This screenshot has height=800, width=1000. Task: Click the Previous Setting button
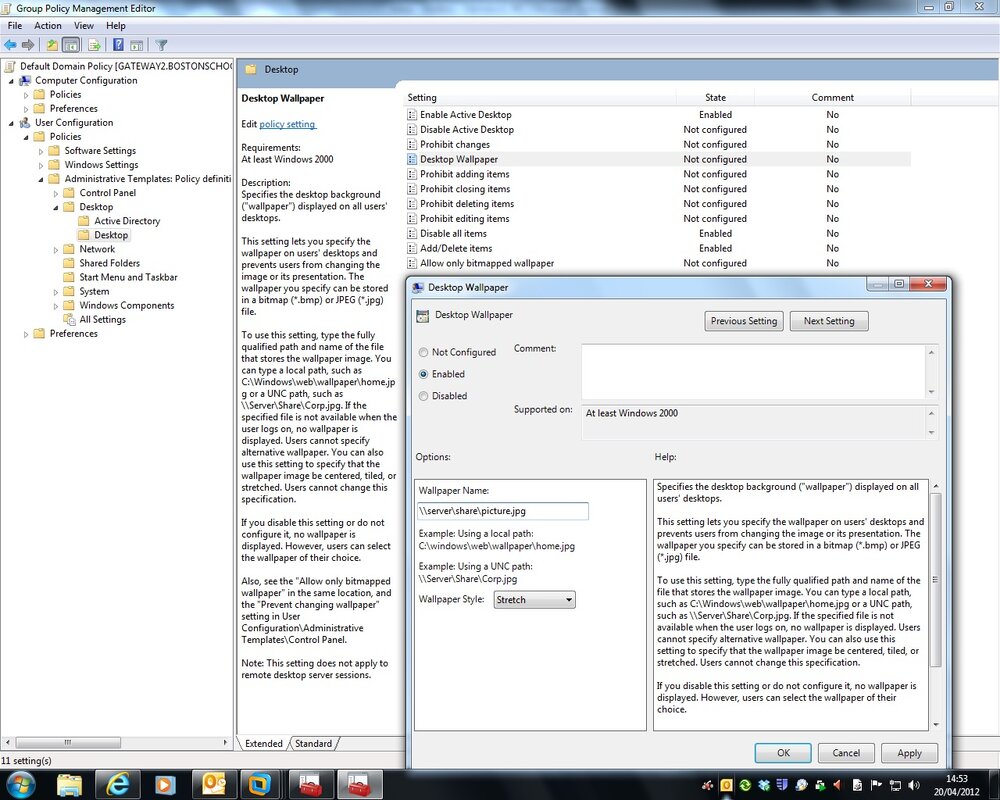pos(744,321)
